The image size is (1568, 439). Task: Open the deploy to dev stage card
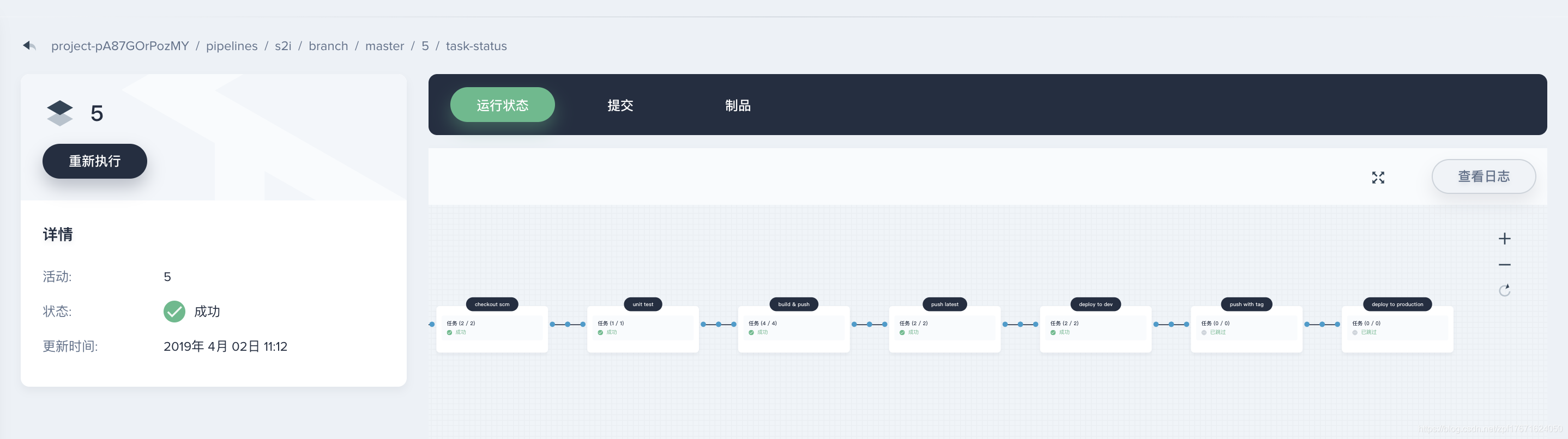click(x=1096, y=329)
